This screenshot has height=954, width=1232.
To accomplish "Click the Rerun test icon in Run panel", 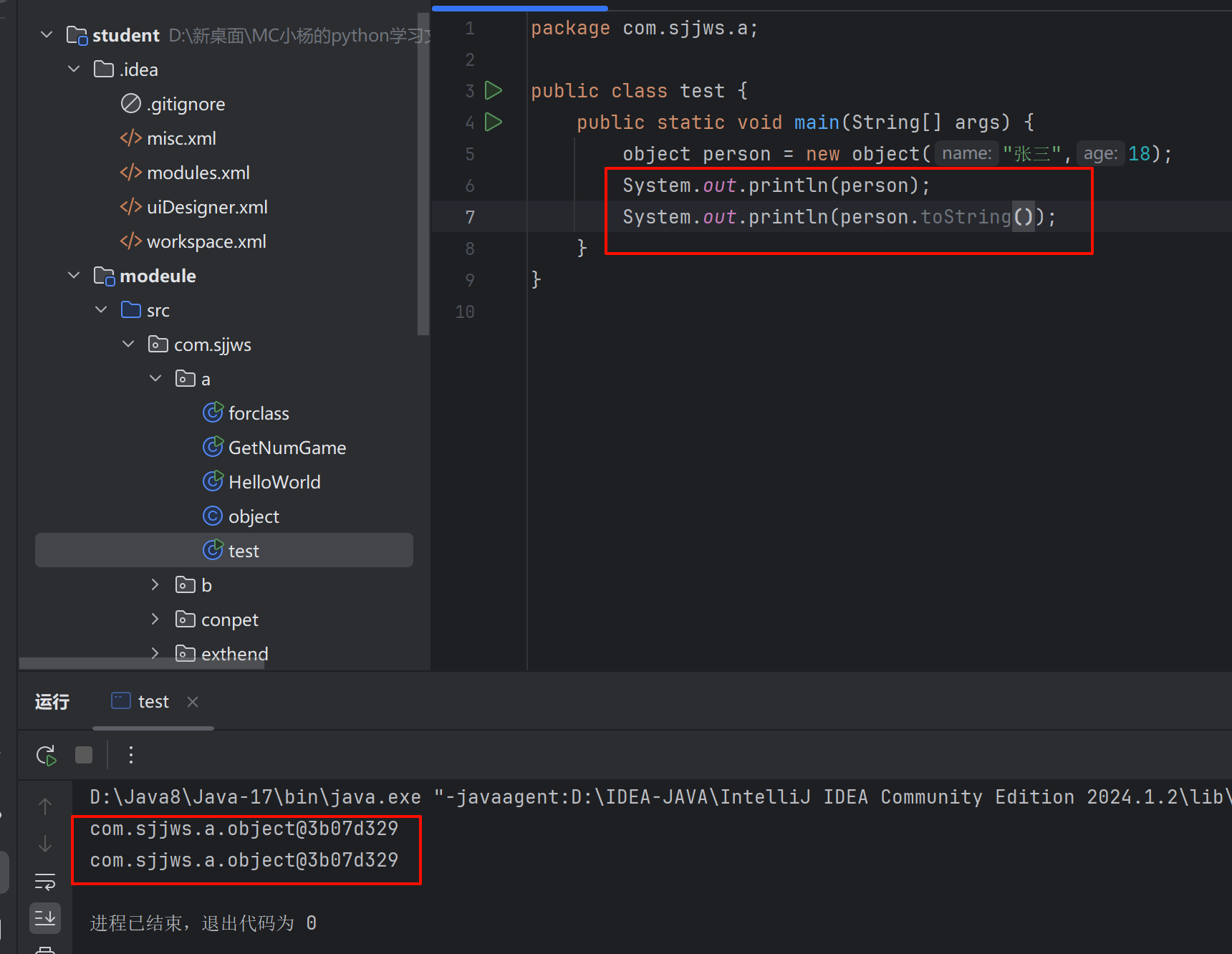I will tap(46, 755).
